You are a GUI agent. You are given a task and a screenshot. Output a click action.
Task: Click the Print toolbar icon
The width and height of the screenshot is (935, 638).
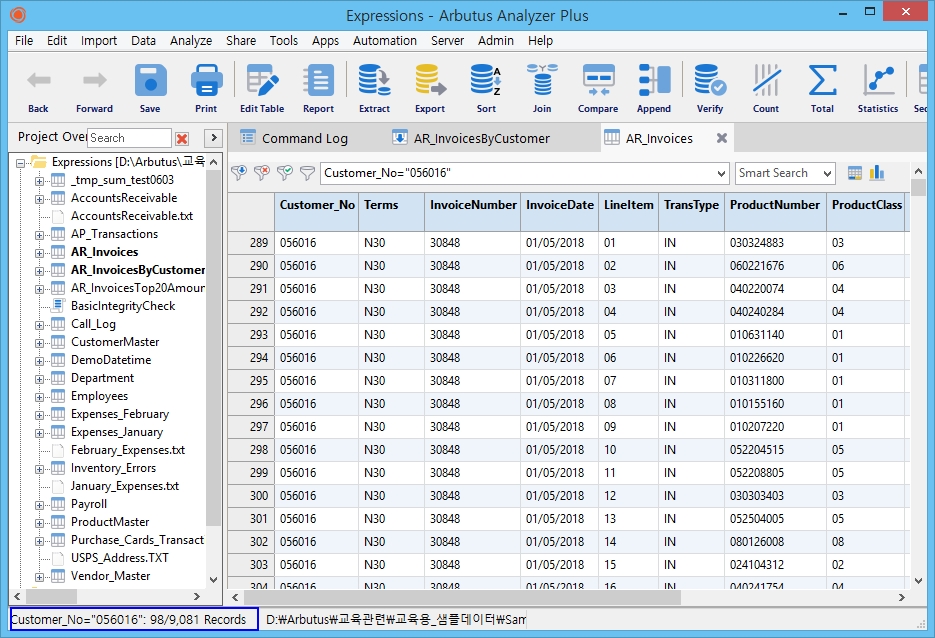pyautogui.click(x=206, y=87)
